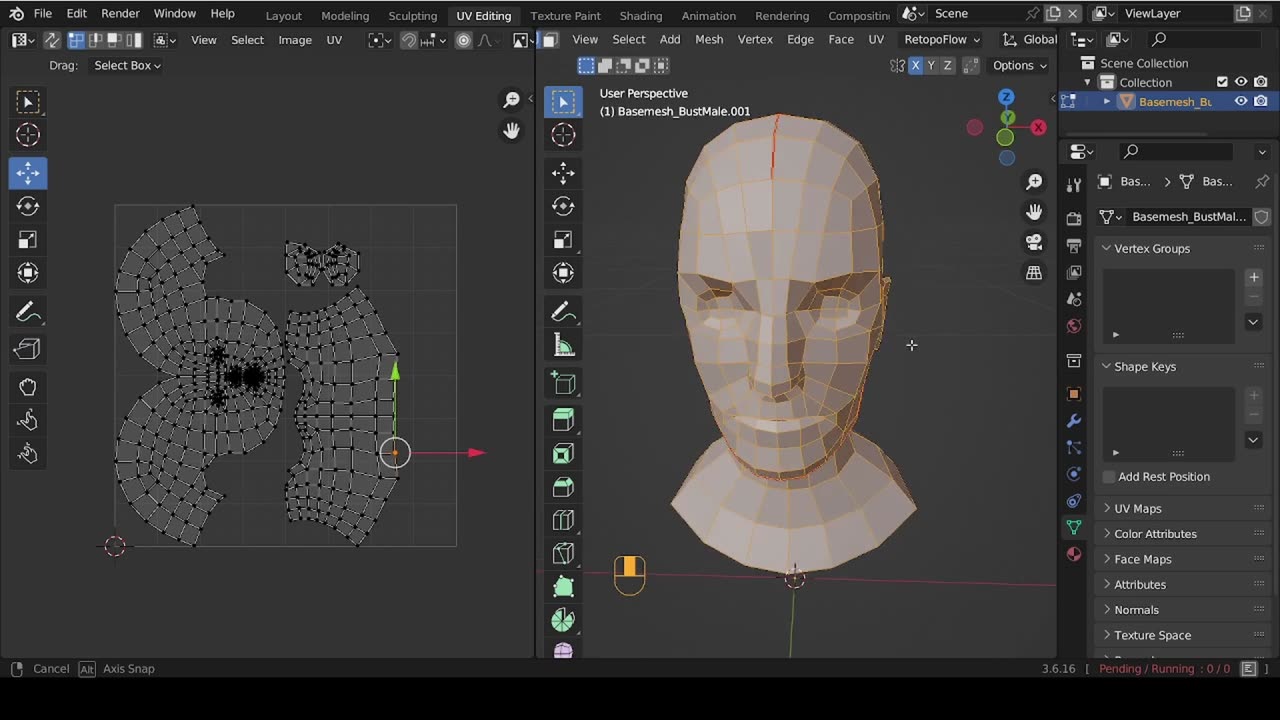
Task: Open the File menu
Action: (x=43, y=14)
